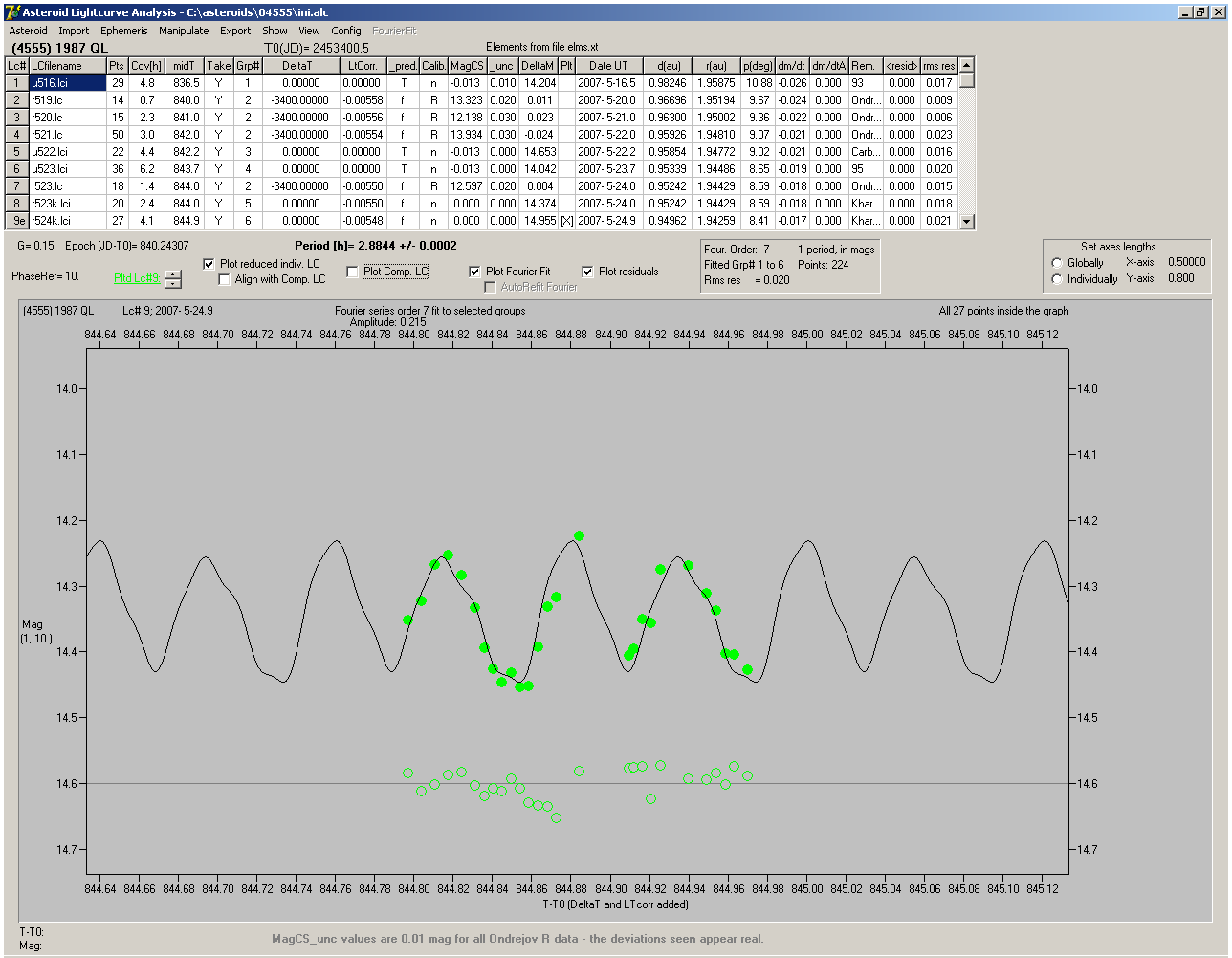Open the Show menu
Screen dimensions: 1232x958
click(x=275, y=31)
